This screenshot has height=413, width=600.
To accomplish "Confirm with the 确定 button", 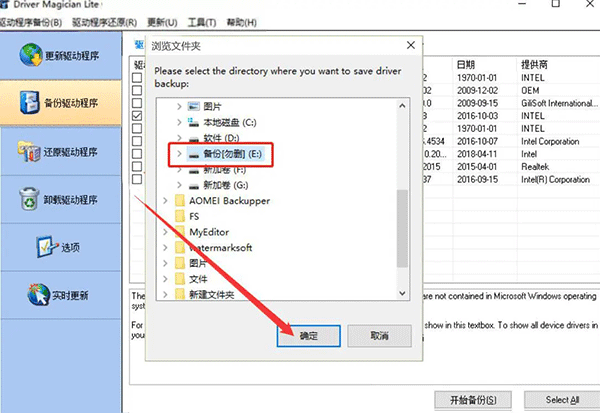I will click(308, 336).
